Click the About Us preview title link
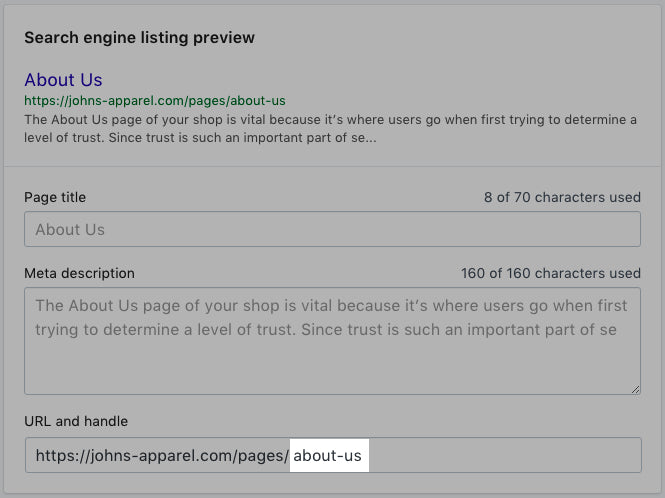Viewport: 665px width, 498px height. click(x=63, y=80)
